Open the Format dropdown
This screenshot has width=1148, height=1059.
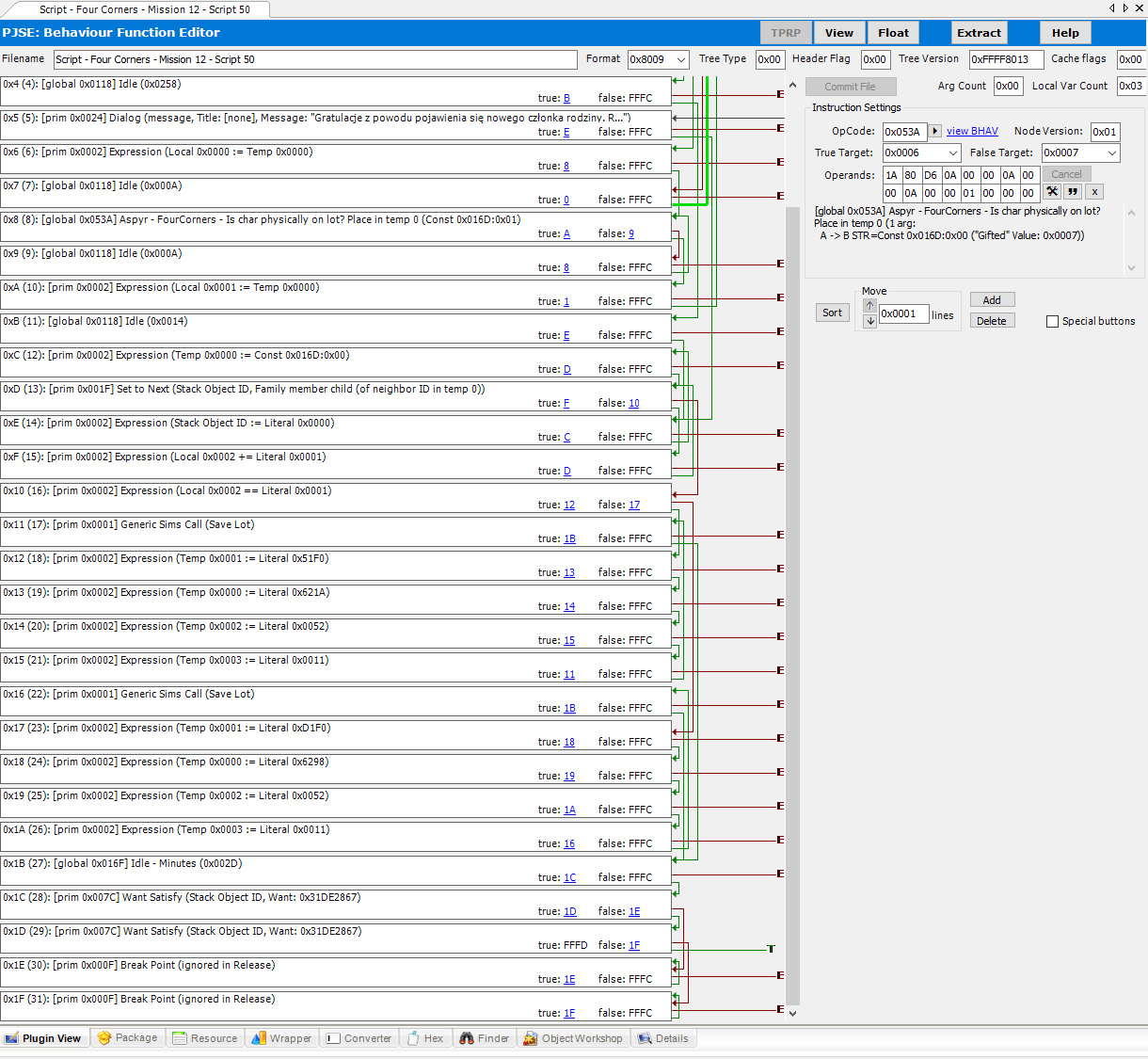(x=681, y=60)
